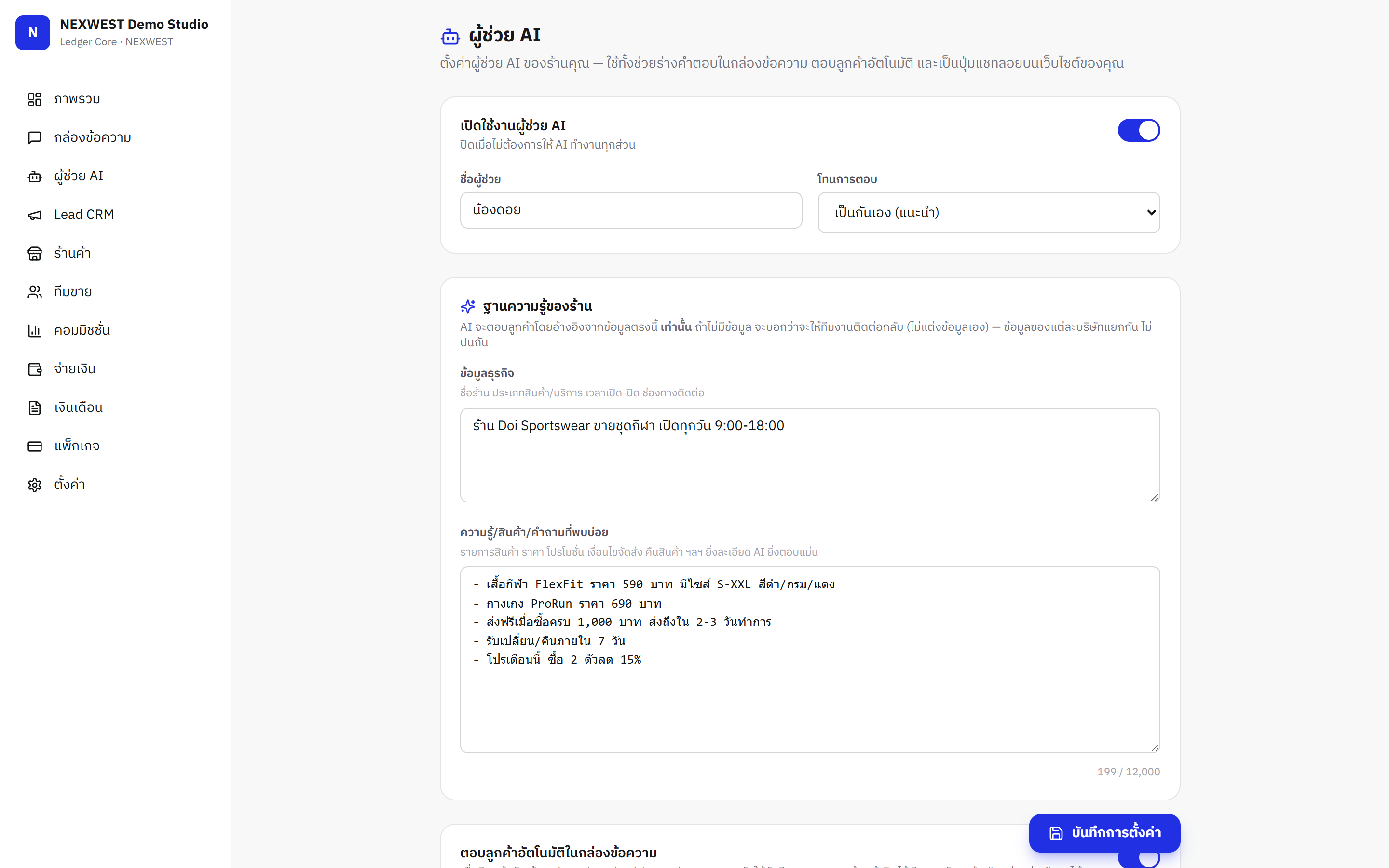Click ความรู้/สินค้า FAQ textarea
The width and height of the screenshot is (1389, 868).
tap(810, 660)
